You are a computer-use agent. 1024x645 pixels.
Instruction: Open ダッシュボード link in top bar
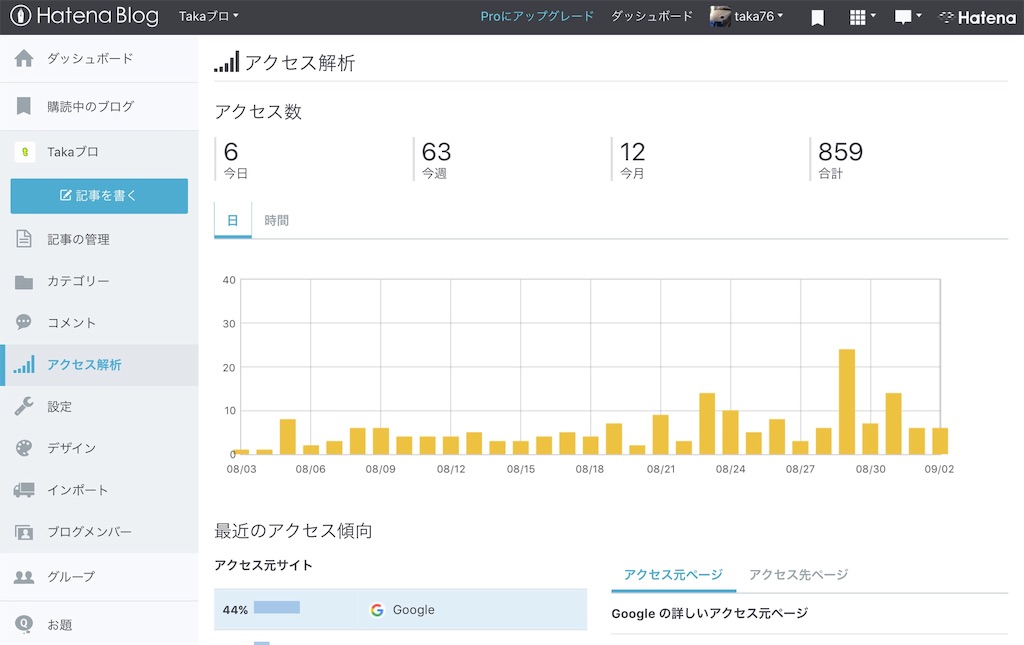651,16
